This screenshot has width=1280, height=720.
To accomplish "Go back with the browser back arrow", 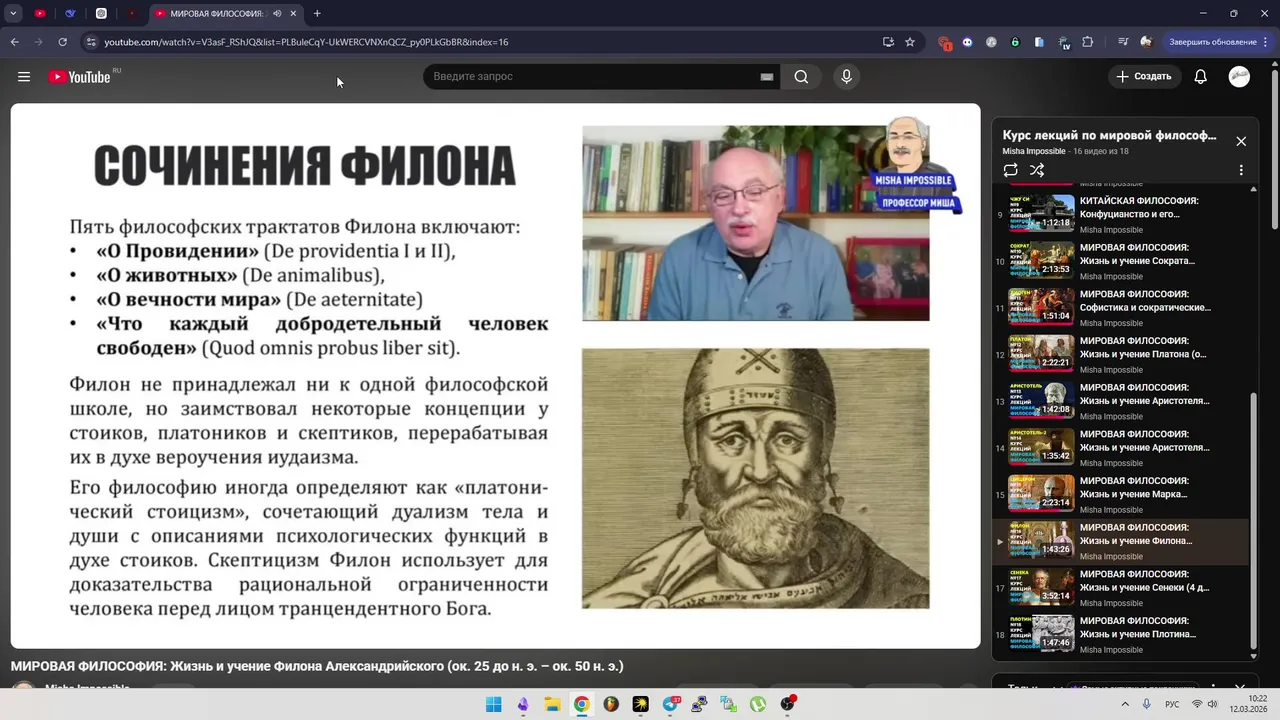I will pyautogui.click(x=15, y=42).
